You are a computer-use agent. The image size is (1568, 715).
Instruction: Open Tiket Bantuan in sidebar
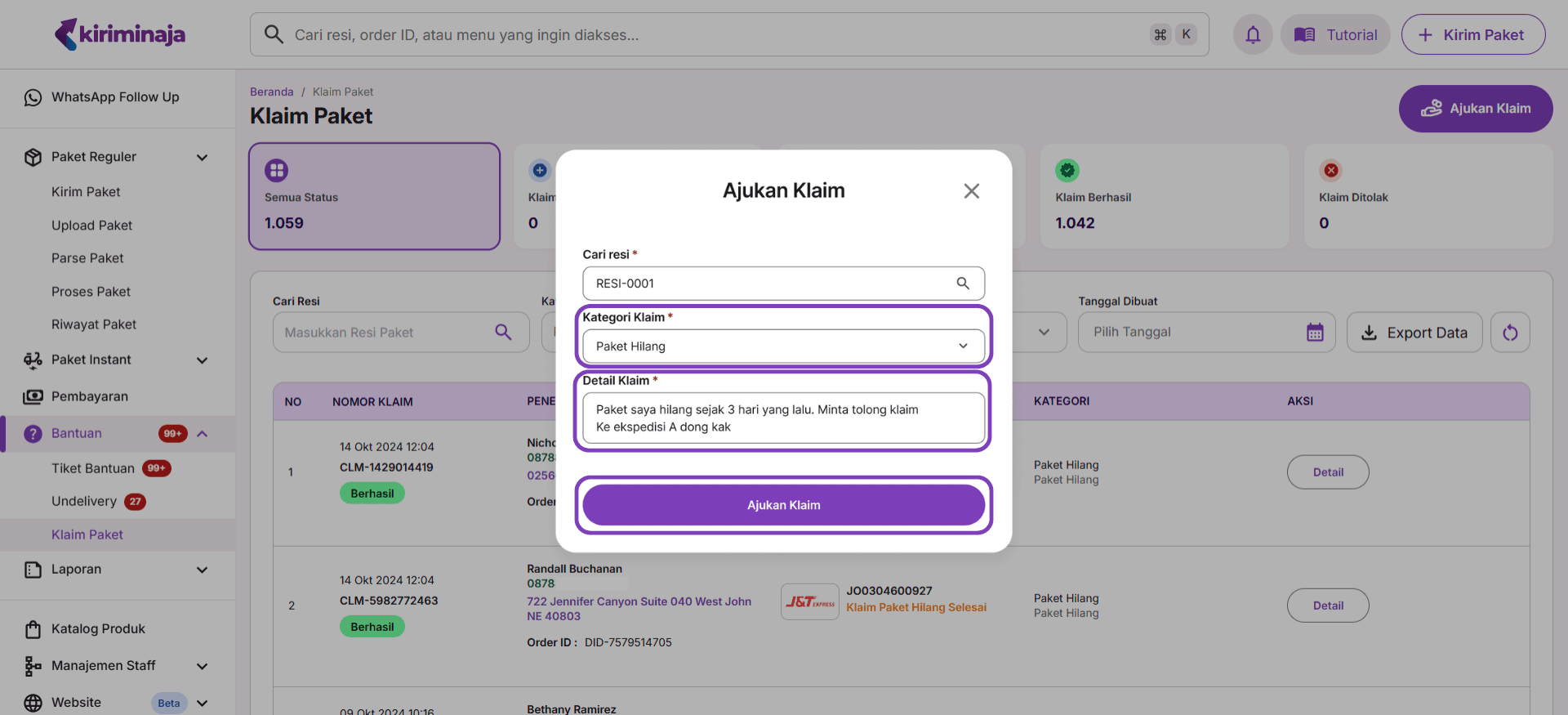coord(93,468)
